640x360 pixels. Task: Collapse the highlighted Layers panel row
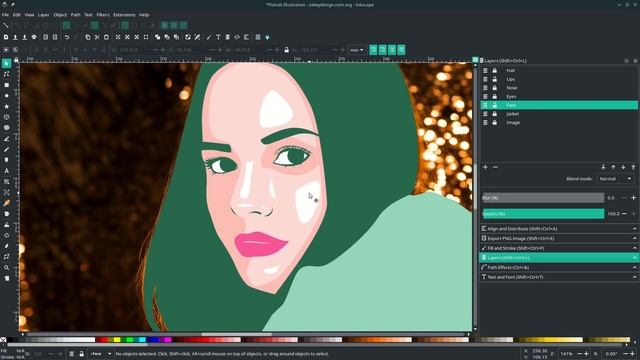click(558, 258)
